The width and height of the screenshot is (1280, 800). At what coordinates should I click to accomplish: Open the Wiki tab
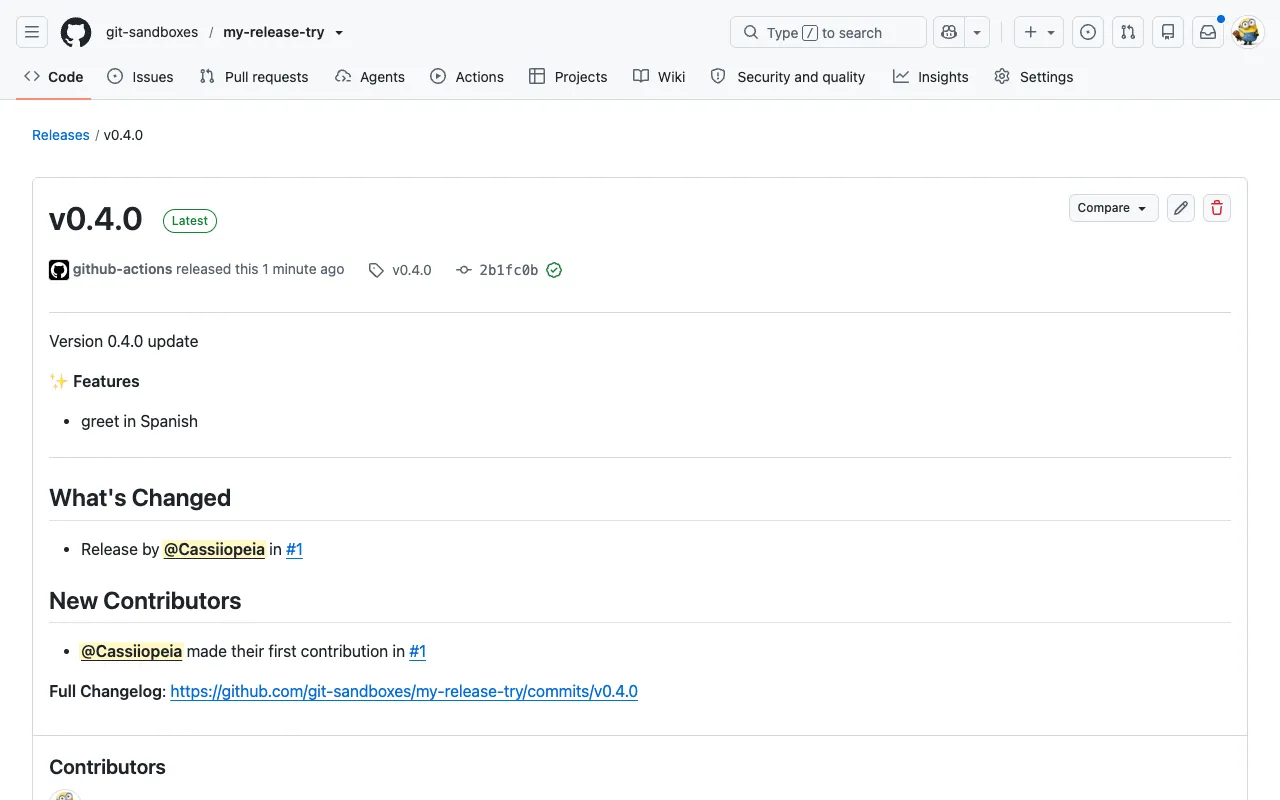[x=659, y=77]
